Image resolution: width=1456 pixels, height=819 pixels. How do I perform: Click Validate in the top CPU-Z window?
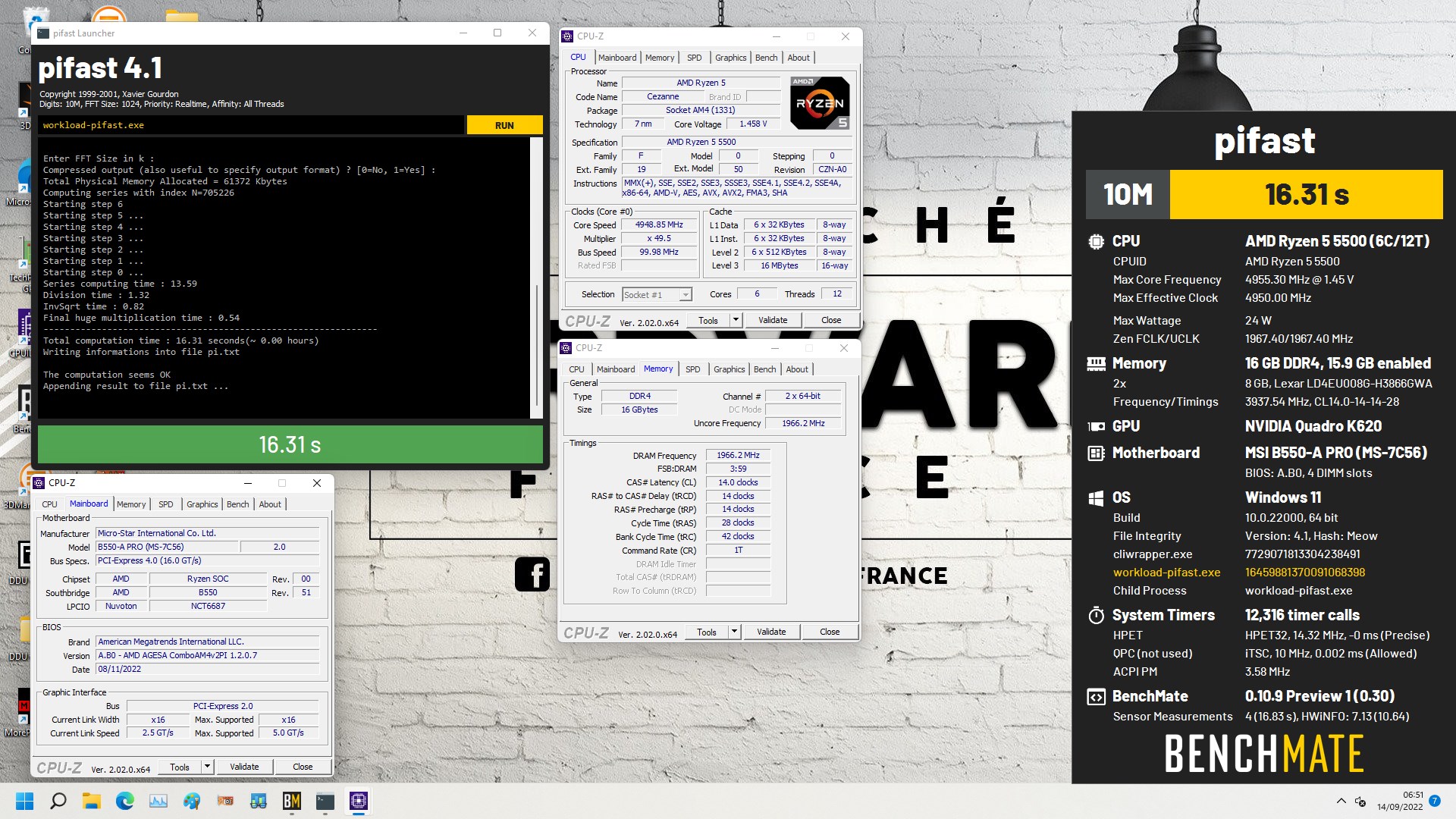pyautogui.click(x=773, y=320)
